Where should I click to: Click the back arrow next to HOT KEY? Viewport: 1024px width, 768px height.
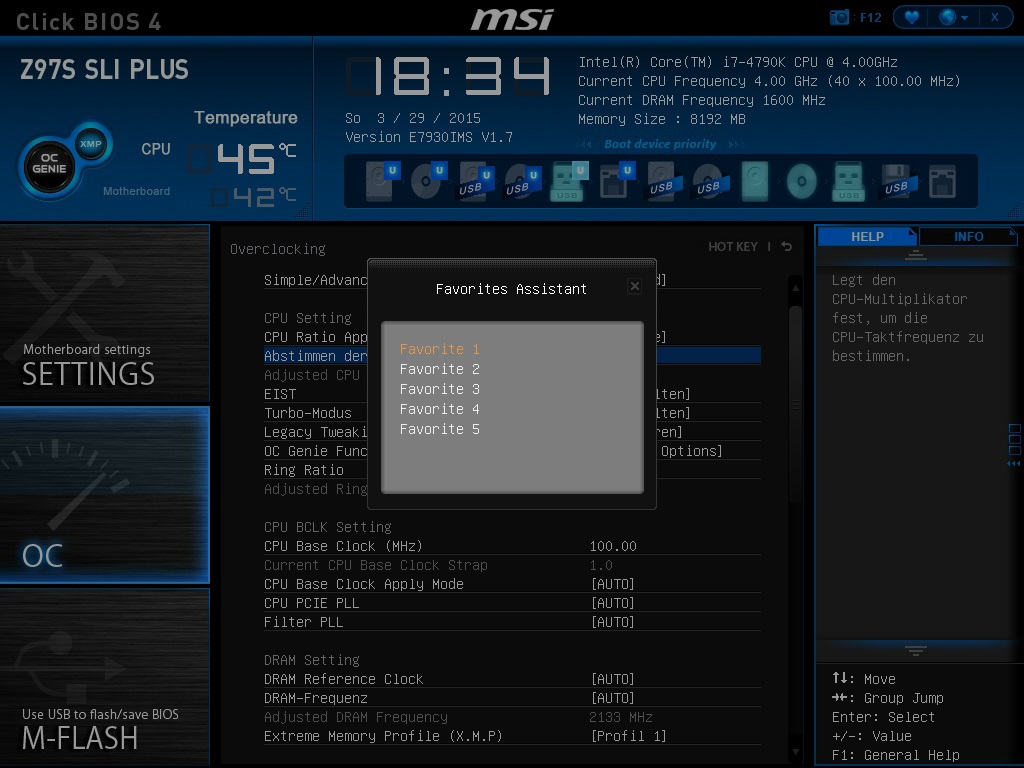pyautogui.click(x=787, y=247)
